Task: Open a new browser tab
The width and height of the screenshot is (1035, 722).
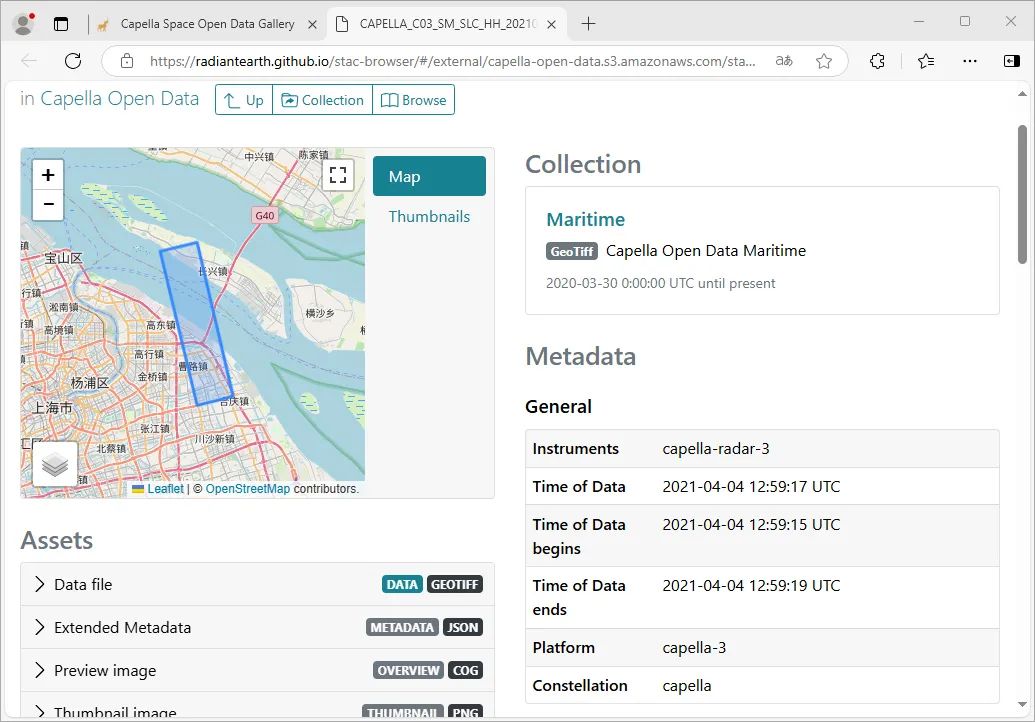Action: click(x=588, y=24)
